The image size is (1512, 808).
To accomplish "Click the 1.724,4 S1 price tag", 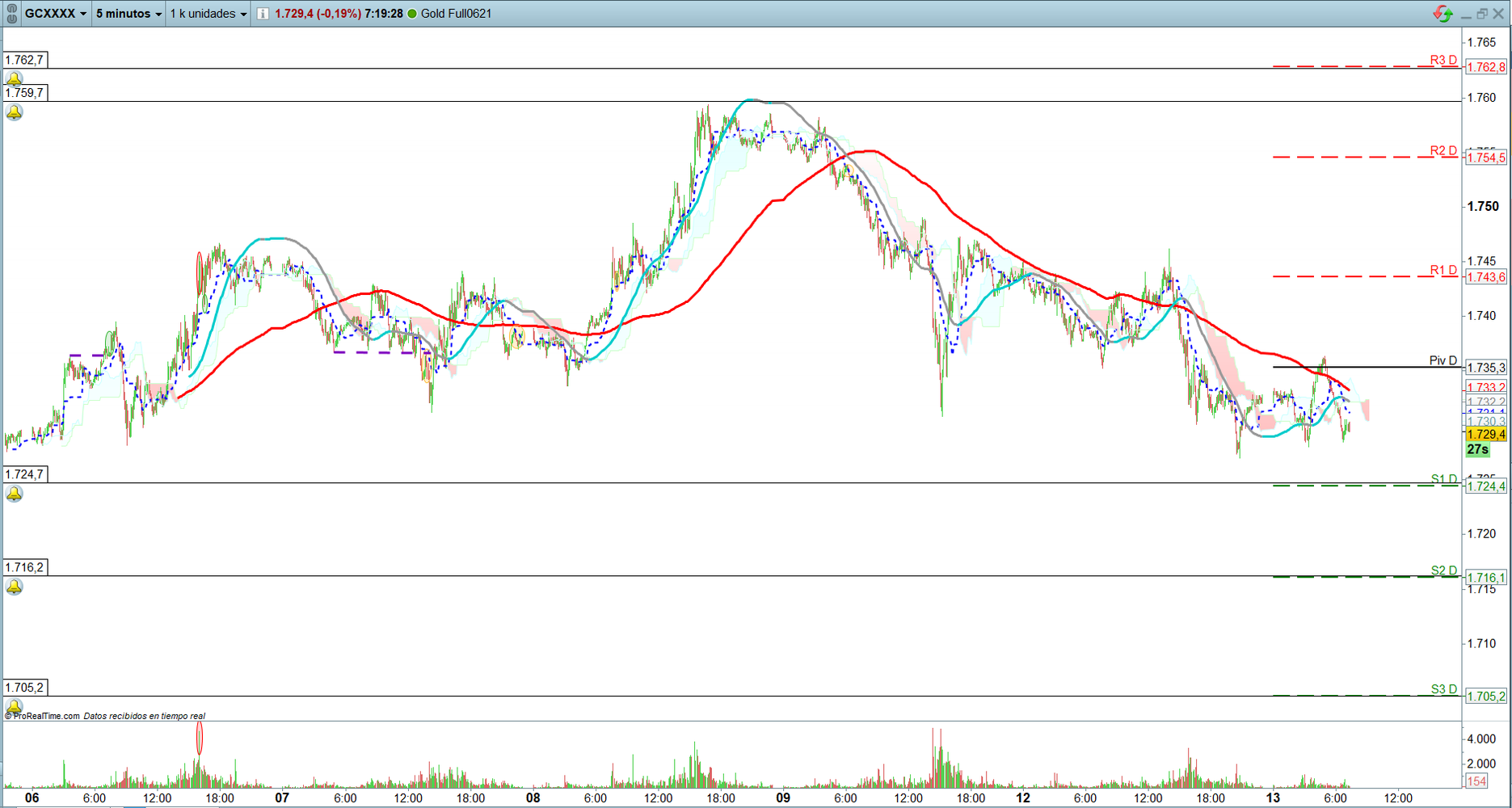I will click(1486, 486).
